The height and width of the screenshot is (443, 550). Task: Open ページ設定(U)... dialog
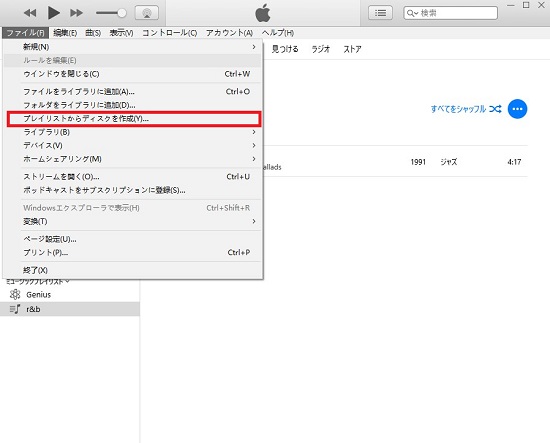coord(133,239)
